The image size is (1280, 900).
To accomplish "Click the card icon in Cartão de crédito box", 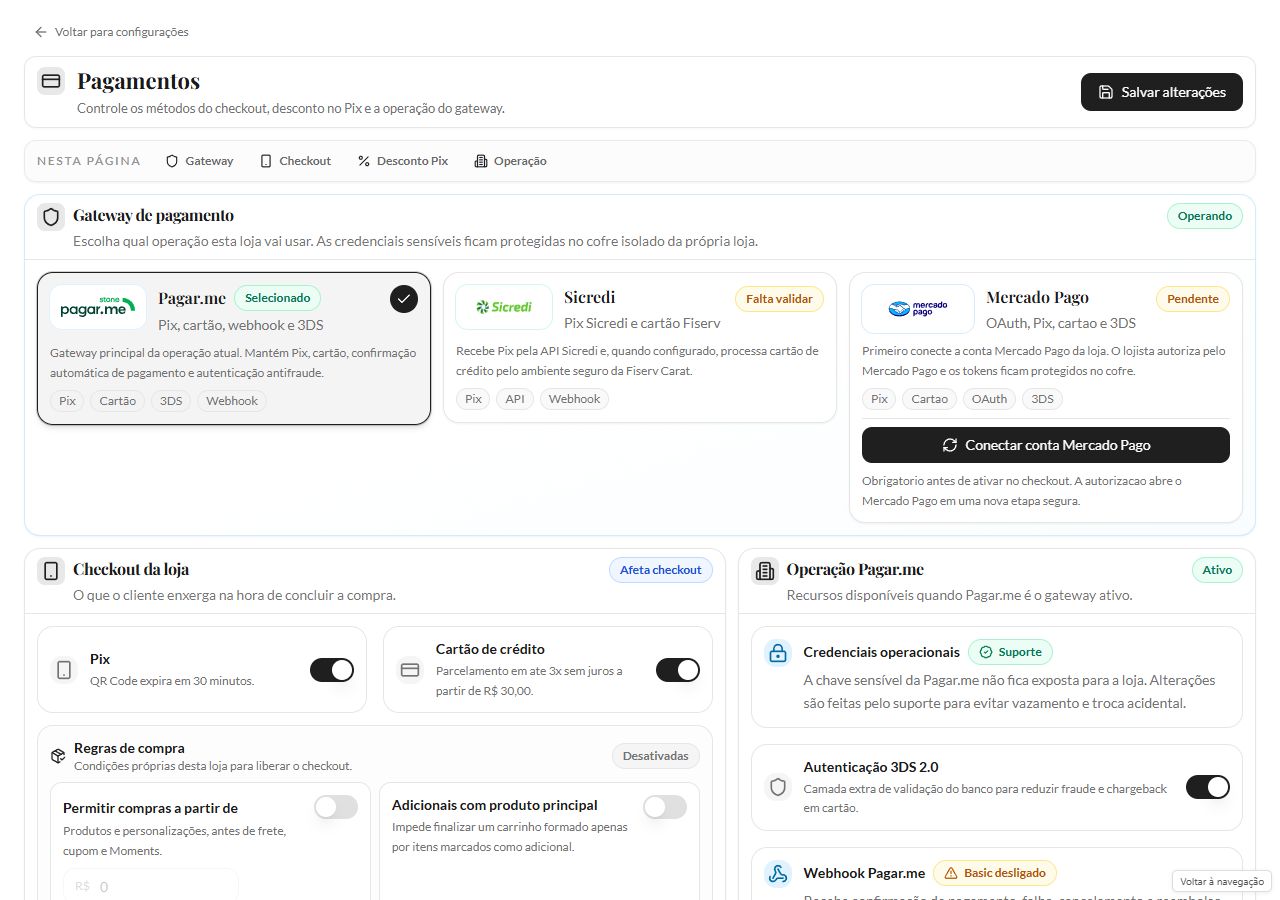I will click(410, 670).
